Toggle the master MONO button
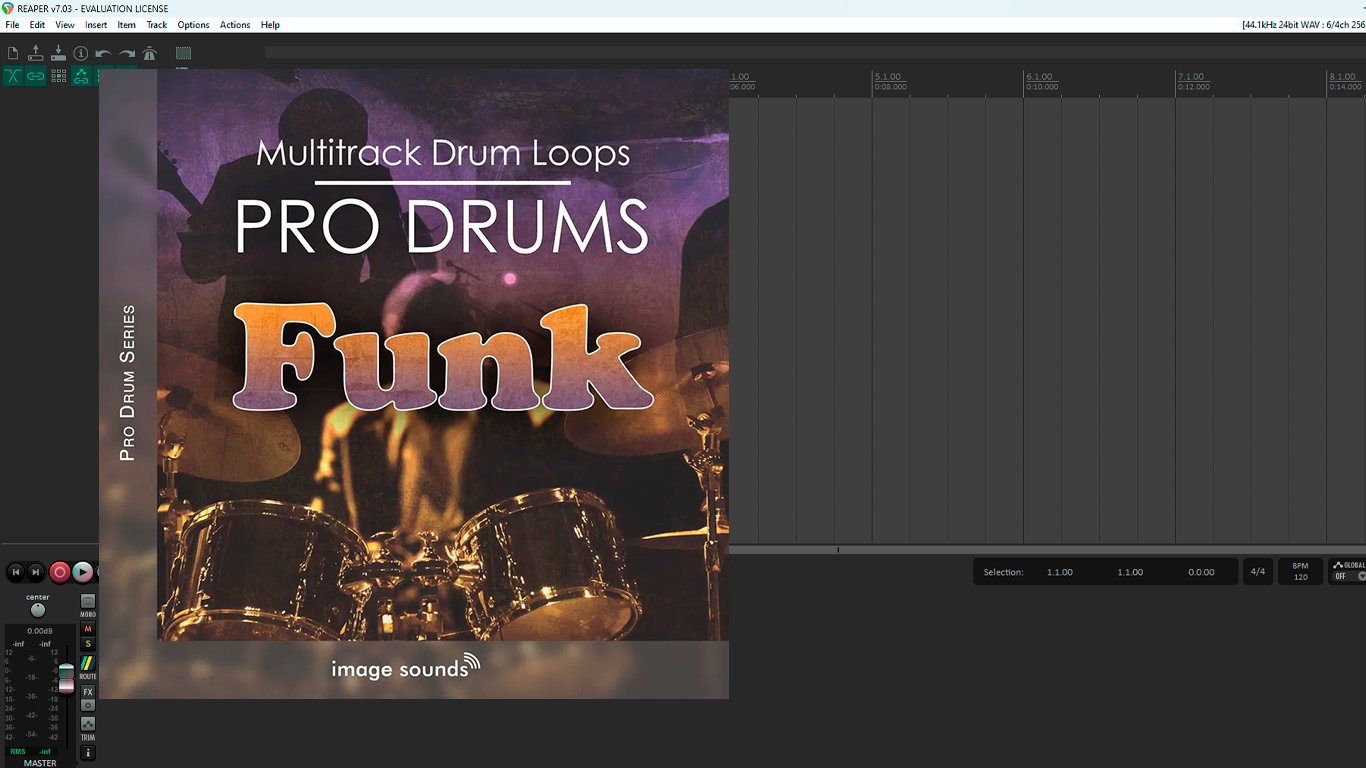 pyautogui.click(x=88, y=601)
